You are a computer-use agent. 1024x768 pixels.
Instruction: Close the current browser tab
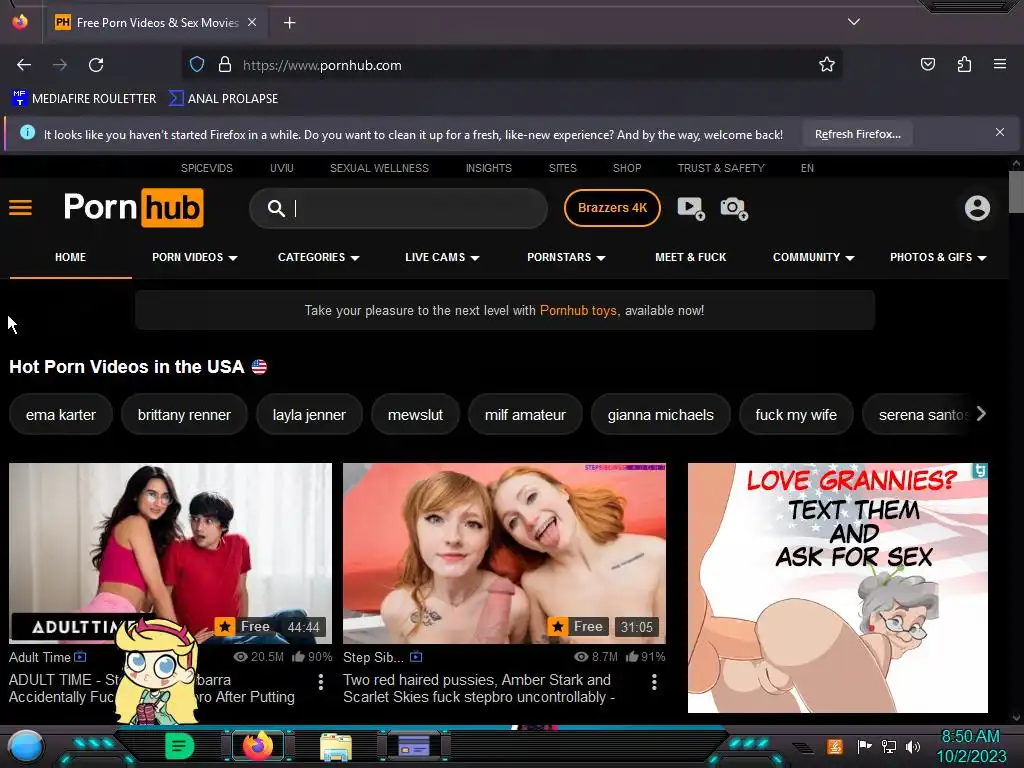click(252, 22)
